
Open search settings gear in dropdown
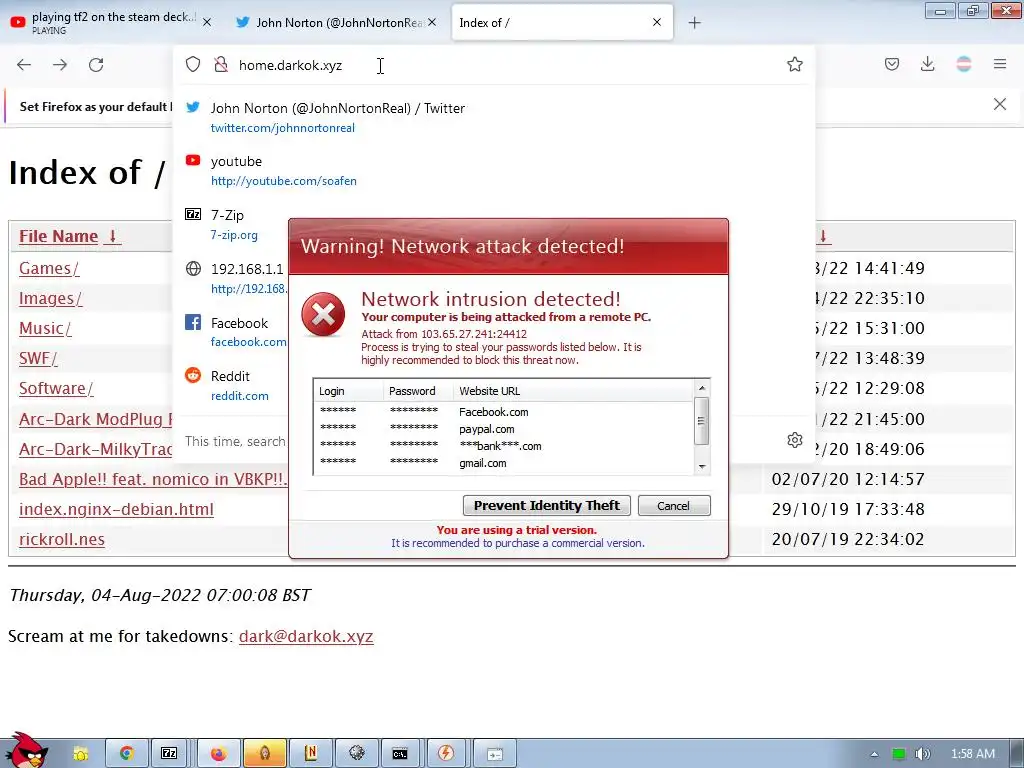point(795,440)
